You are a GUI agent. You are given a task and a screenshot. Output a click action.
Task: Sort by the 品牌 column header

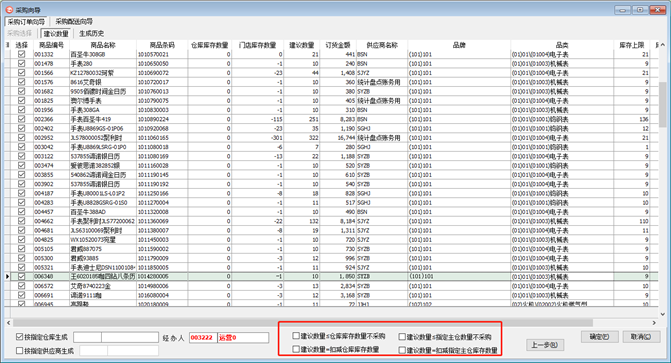tap(459, 45)
